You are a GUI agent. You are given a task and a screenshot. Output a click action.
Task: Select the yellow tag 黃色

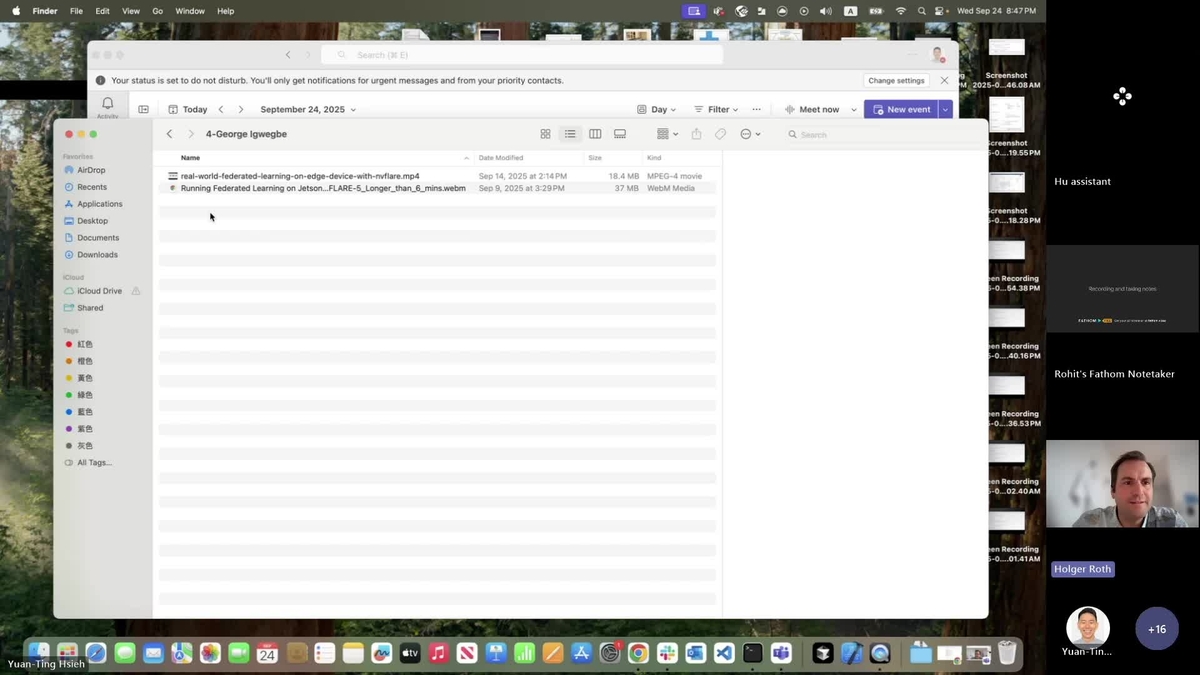85,378
